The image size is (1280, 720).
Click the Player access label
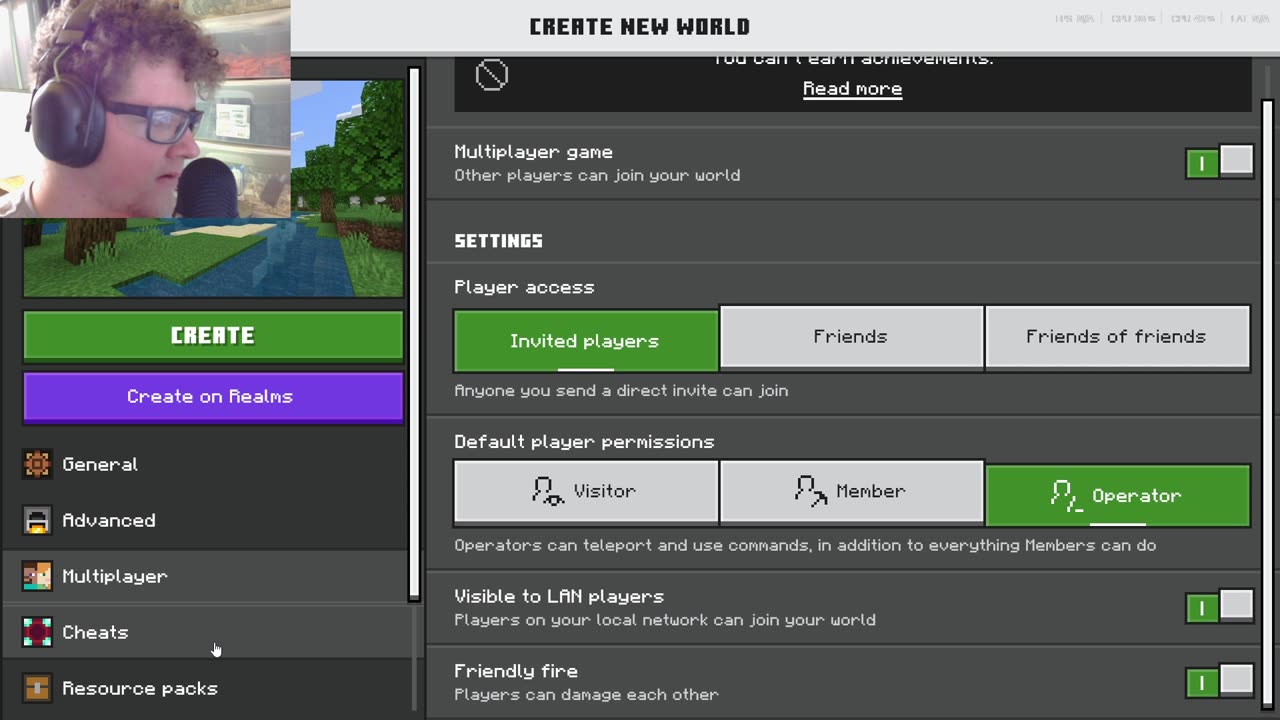pyautogui.click(x=524, y=287)
